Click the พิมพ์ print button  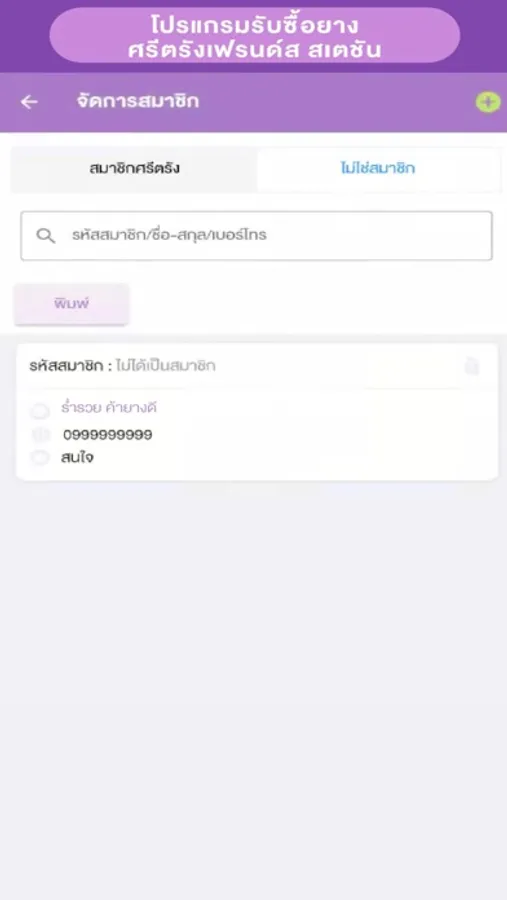[x=72, y=304]
